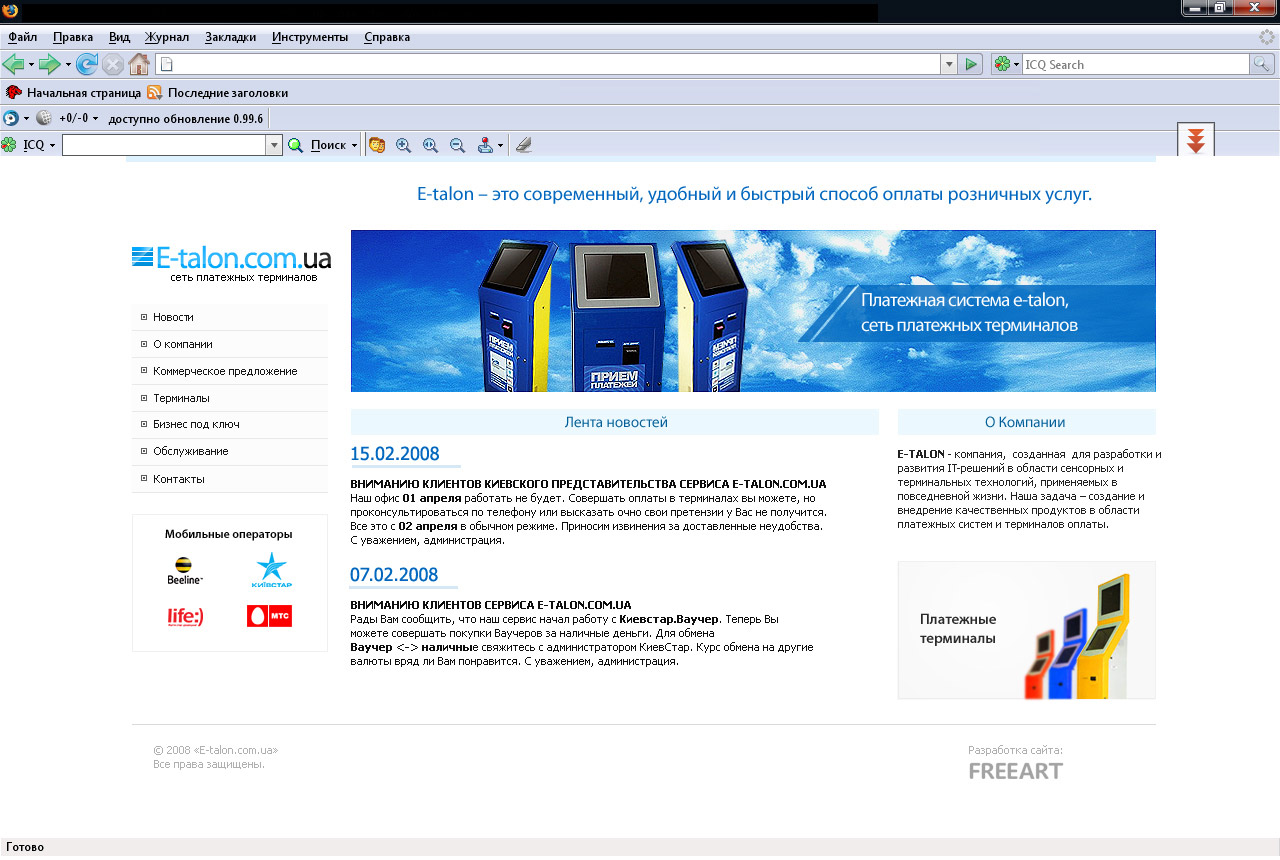Open the +0/-0 dropdown
The width and height of the screenshot is (1280, 860).
point(96,119)
